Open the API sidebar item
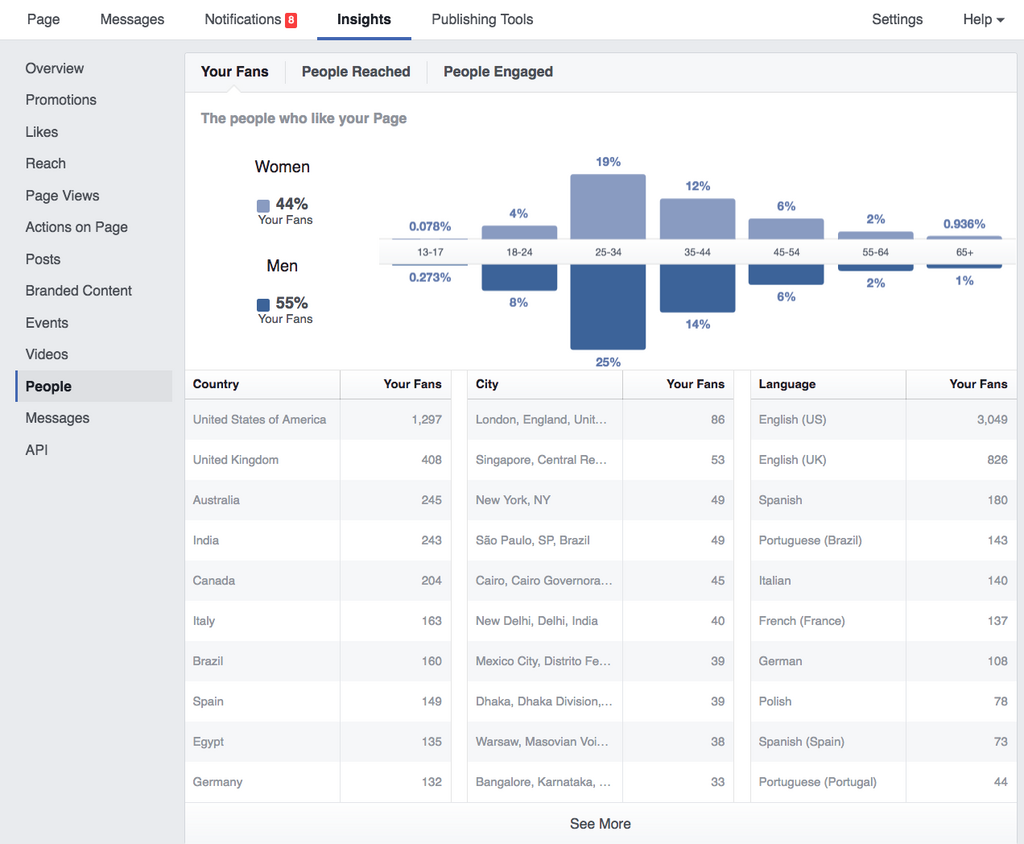 coord(37,450)
